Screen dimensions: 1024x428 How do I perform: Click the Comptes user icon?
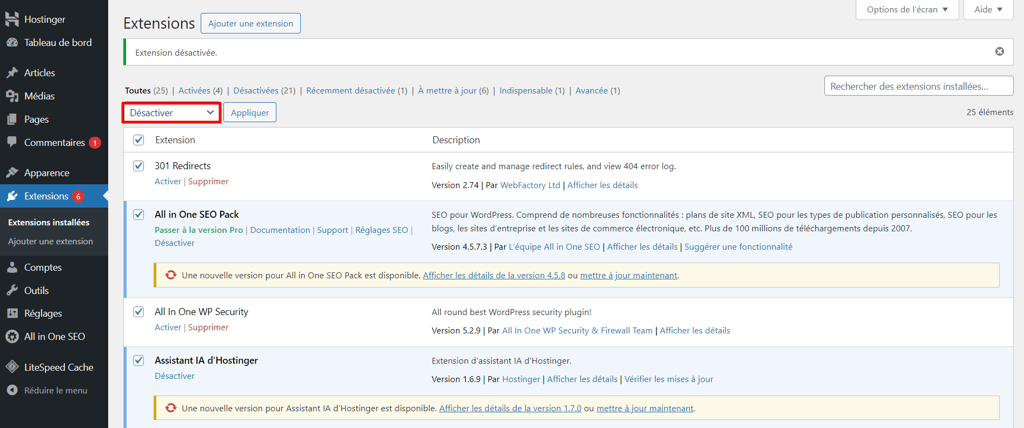pyautogui.click(x=12, y=267)
